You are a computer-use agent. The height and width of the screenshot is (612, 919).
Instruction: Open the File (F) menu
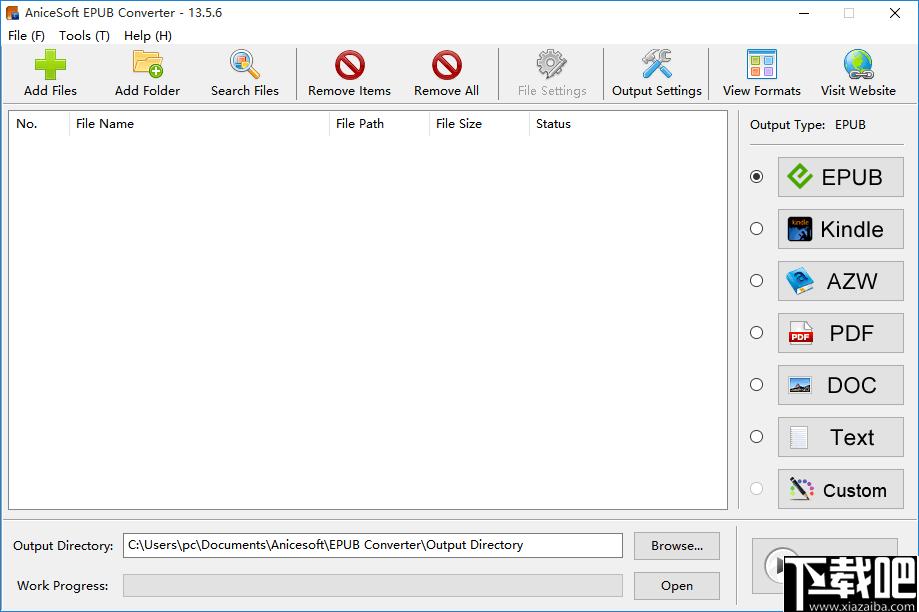(x=26, y=36)
